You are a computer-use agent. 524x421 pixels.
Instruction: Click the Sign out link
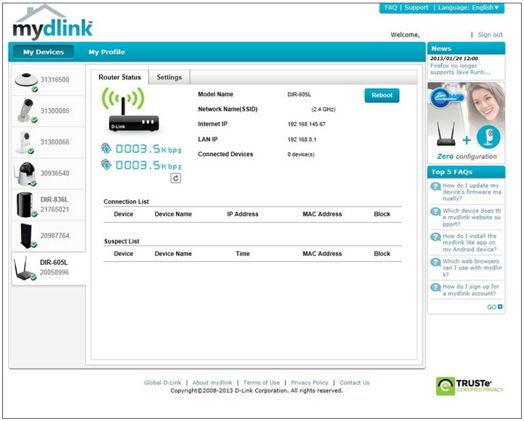tap(490, 35)
